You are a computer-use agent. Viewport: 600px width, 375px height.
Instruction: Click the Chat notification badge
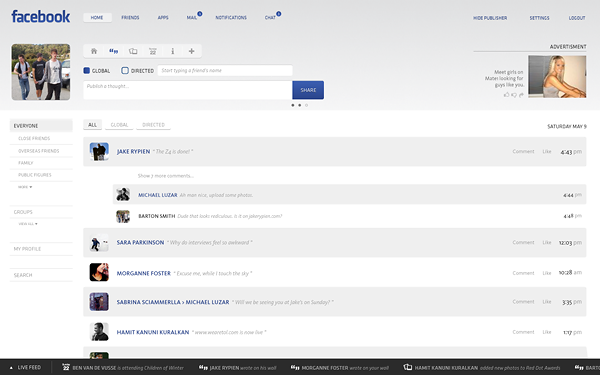tap(279, 14)
